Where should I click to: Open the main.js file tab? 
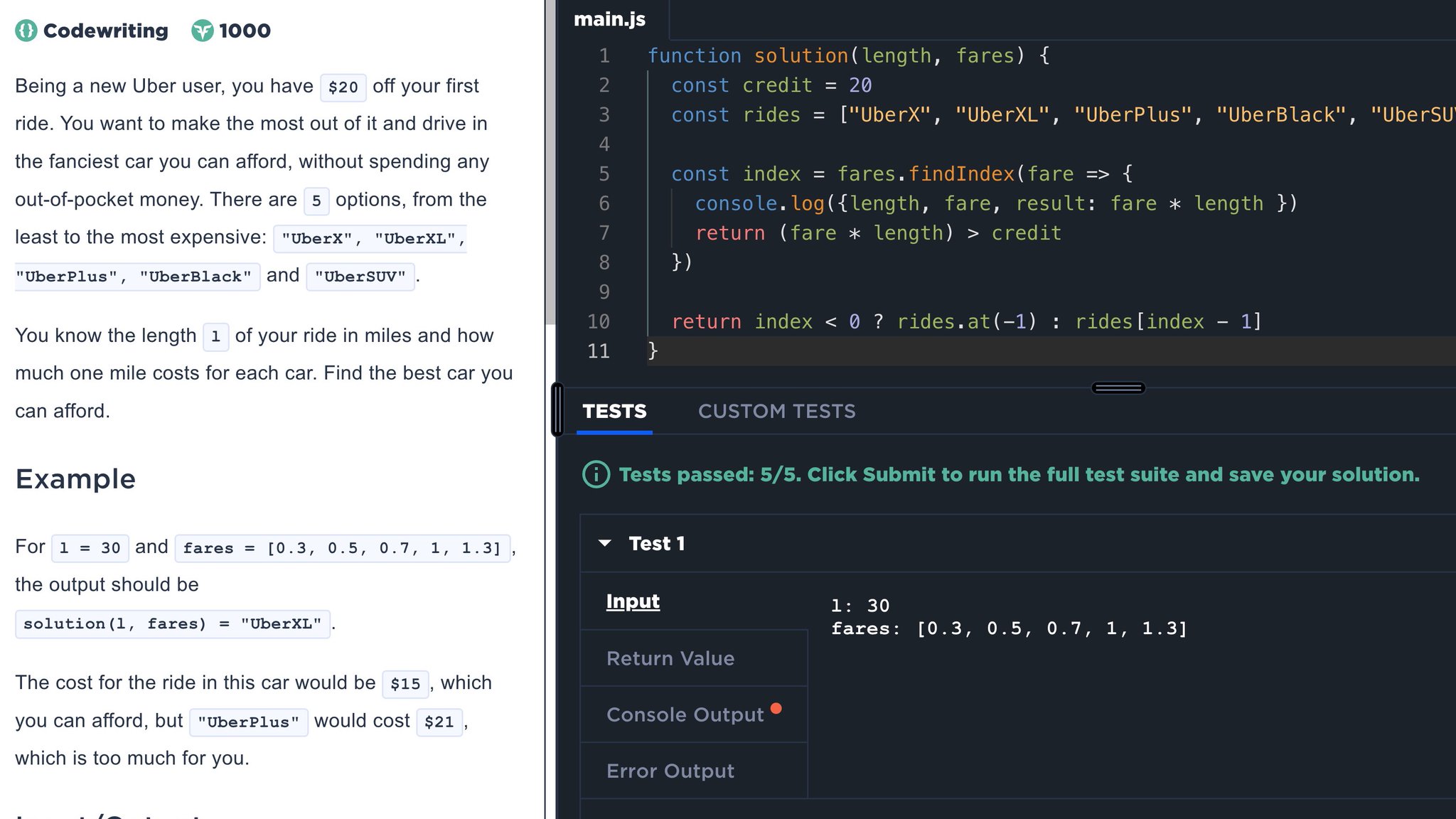coord(609,19)
